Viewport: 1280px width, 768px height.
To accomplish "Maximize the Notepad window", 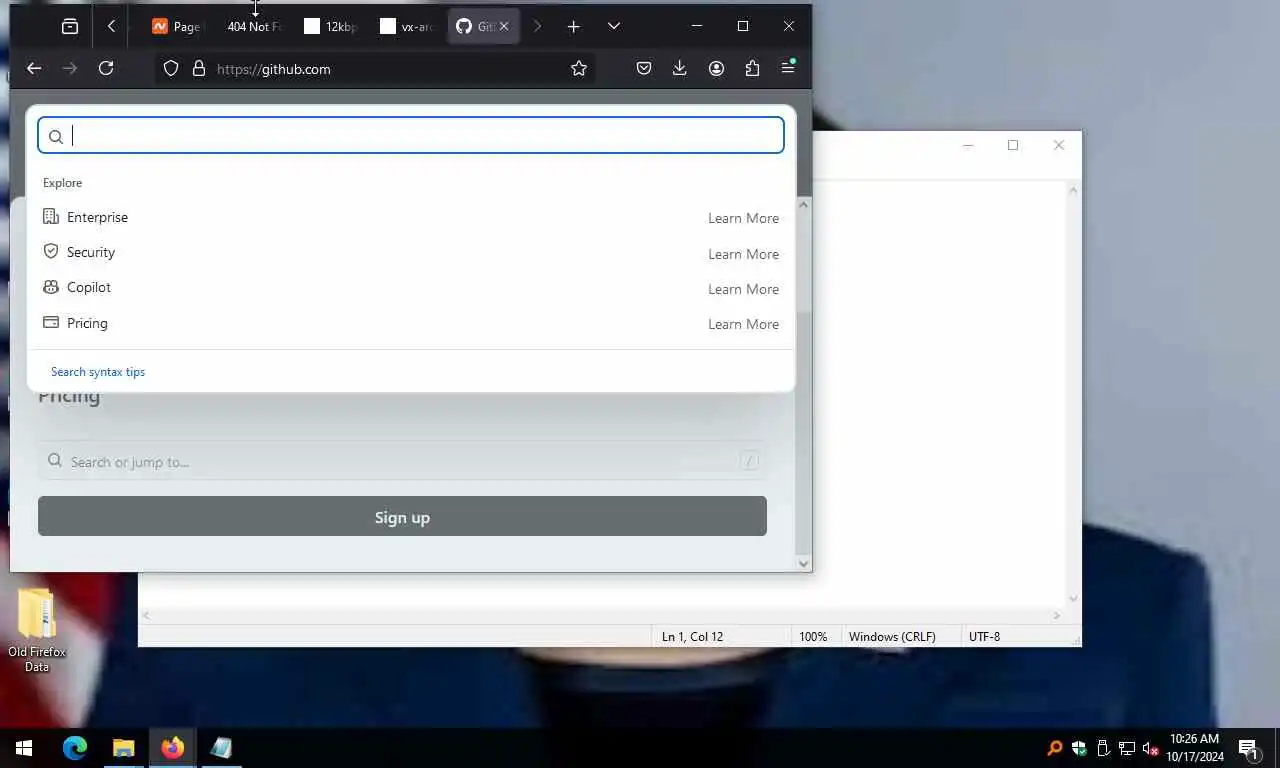I will coord(1013,145).
